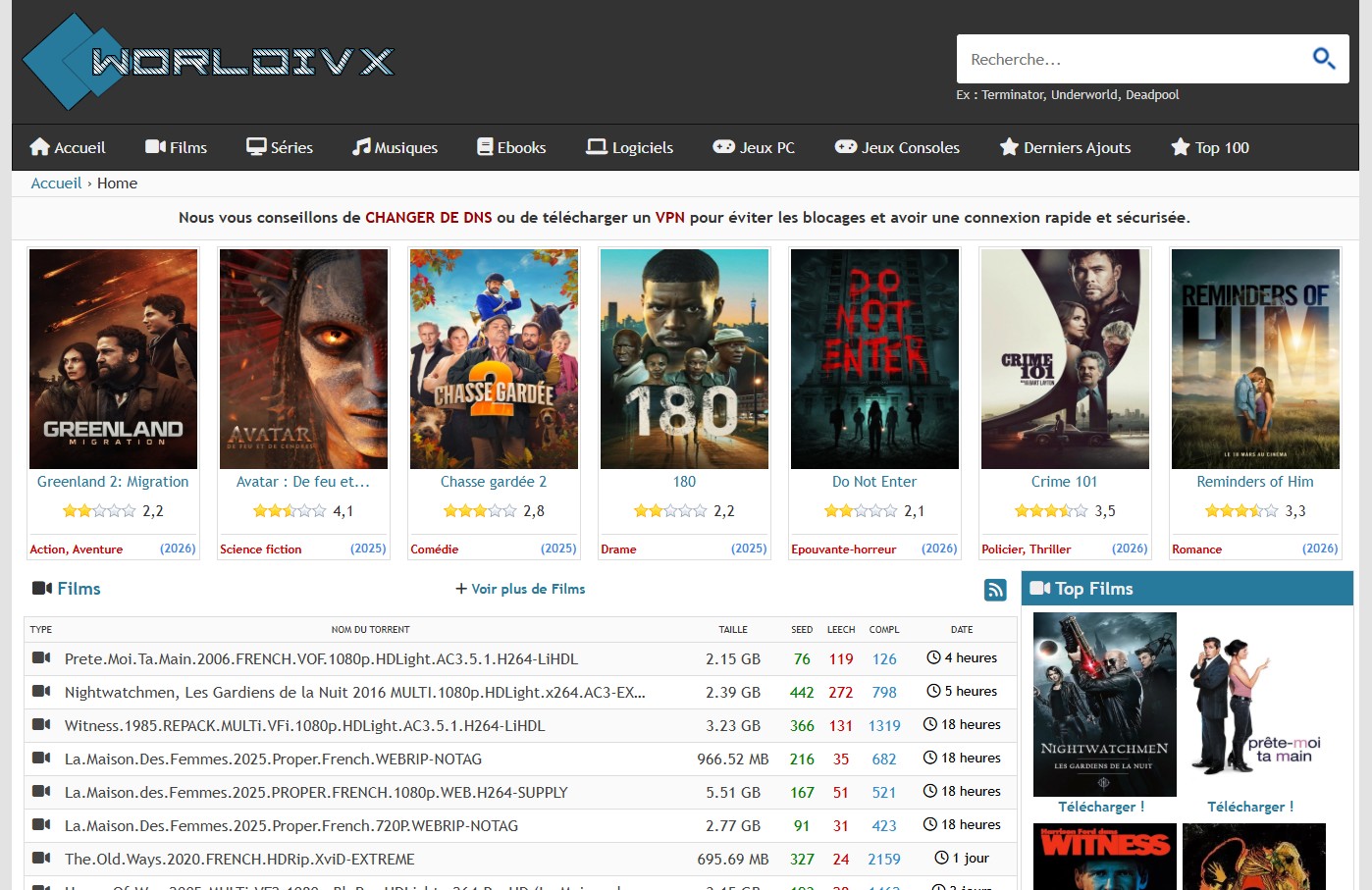1372x890 pixels.
Task: Open the Witness poster in Top Films
Action: [1105, 857]
